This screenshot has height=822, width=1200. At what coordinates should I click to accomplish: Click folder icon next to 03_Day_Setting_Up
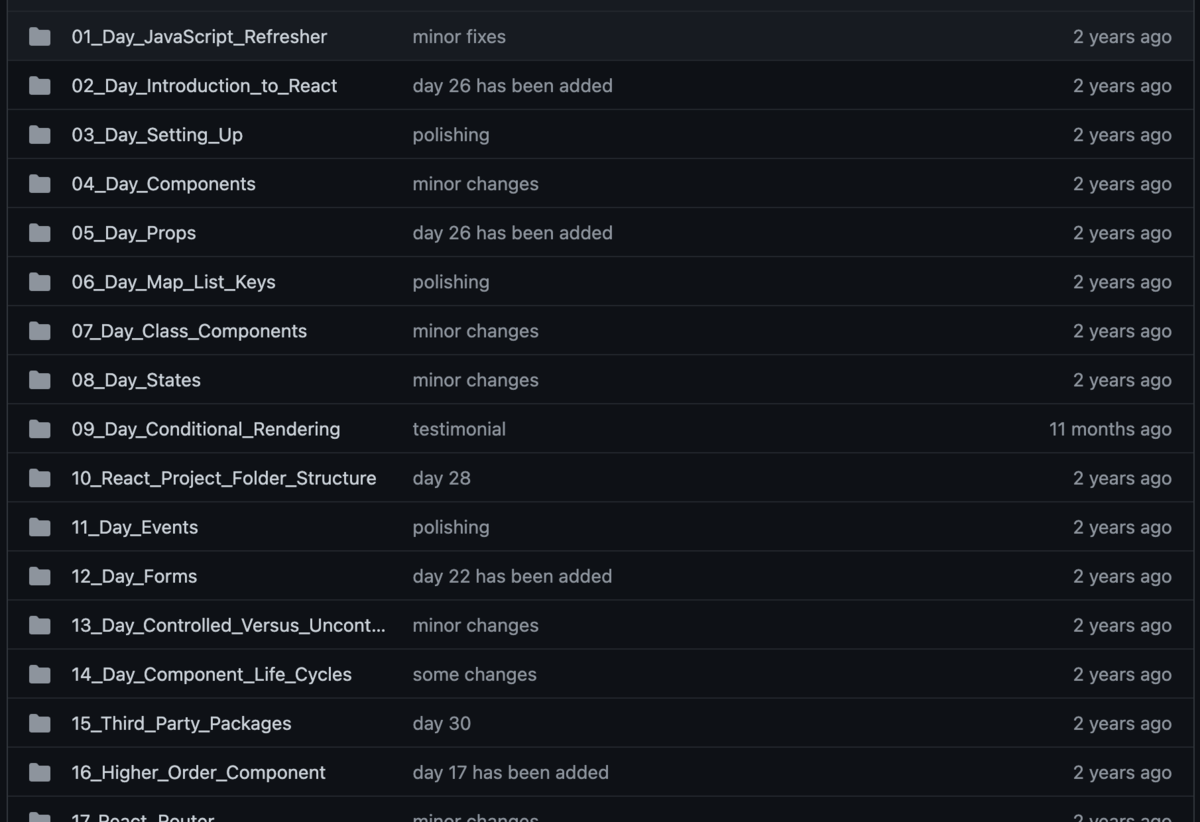coord(40,135)
